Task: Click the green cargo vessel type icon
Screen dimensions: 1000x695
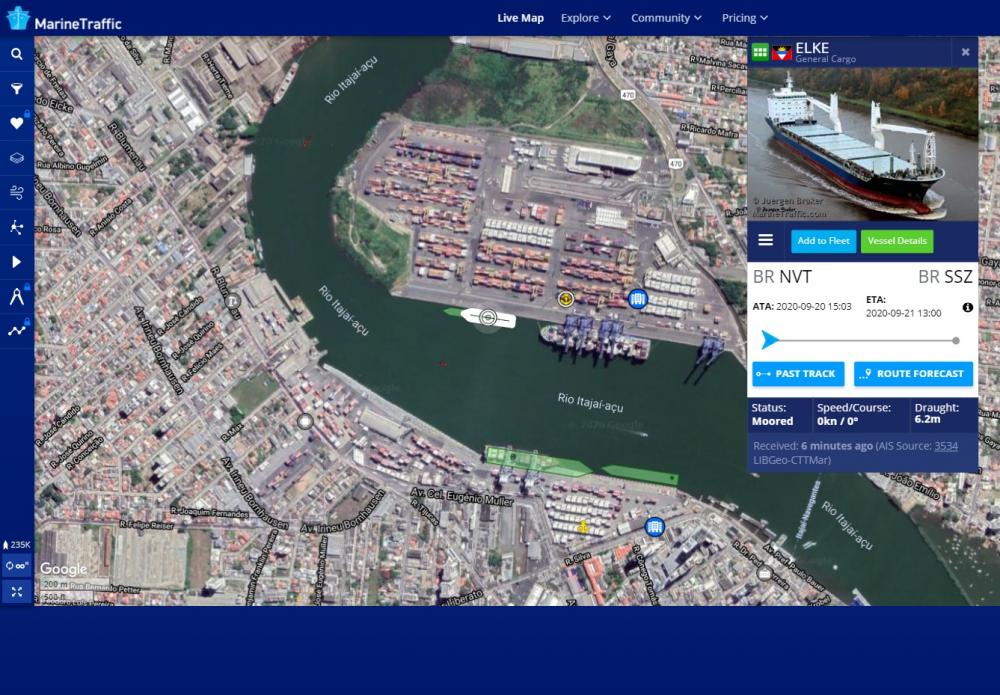Action: pyautogui.click(x=760, y=52)
